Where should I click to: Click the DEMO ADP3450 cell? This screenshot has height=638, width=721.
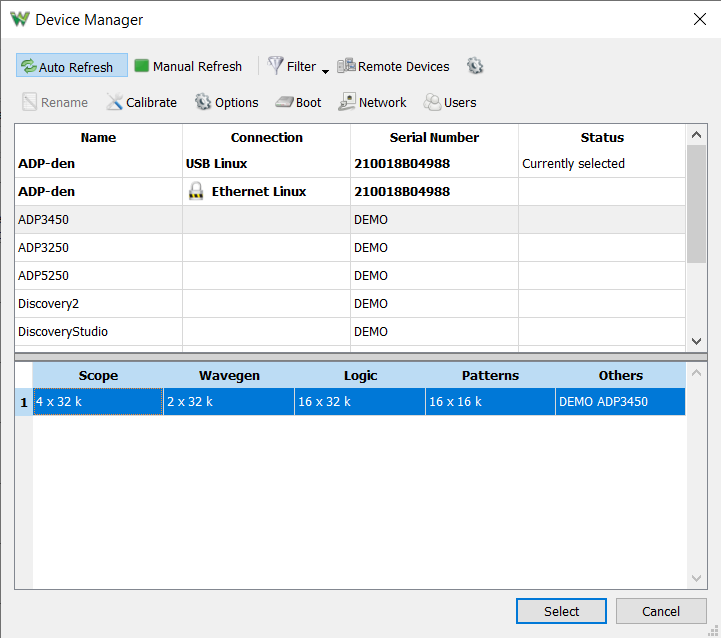coord(620,402)
